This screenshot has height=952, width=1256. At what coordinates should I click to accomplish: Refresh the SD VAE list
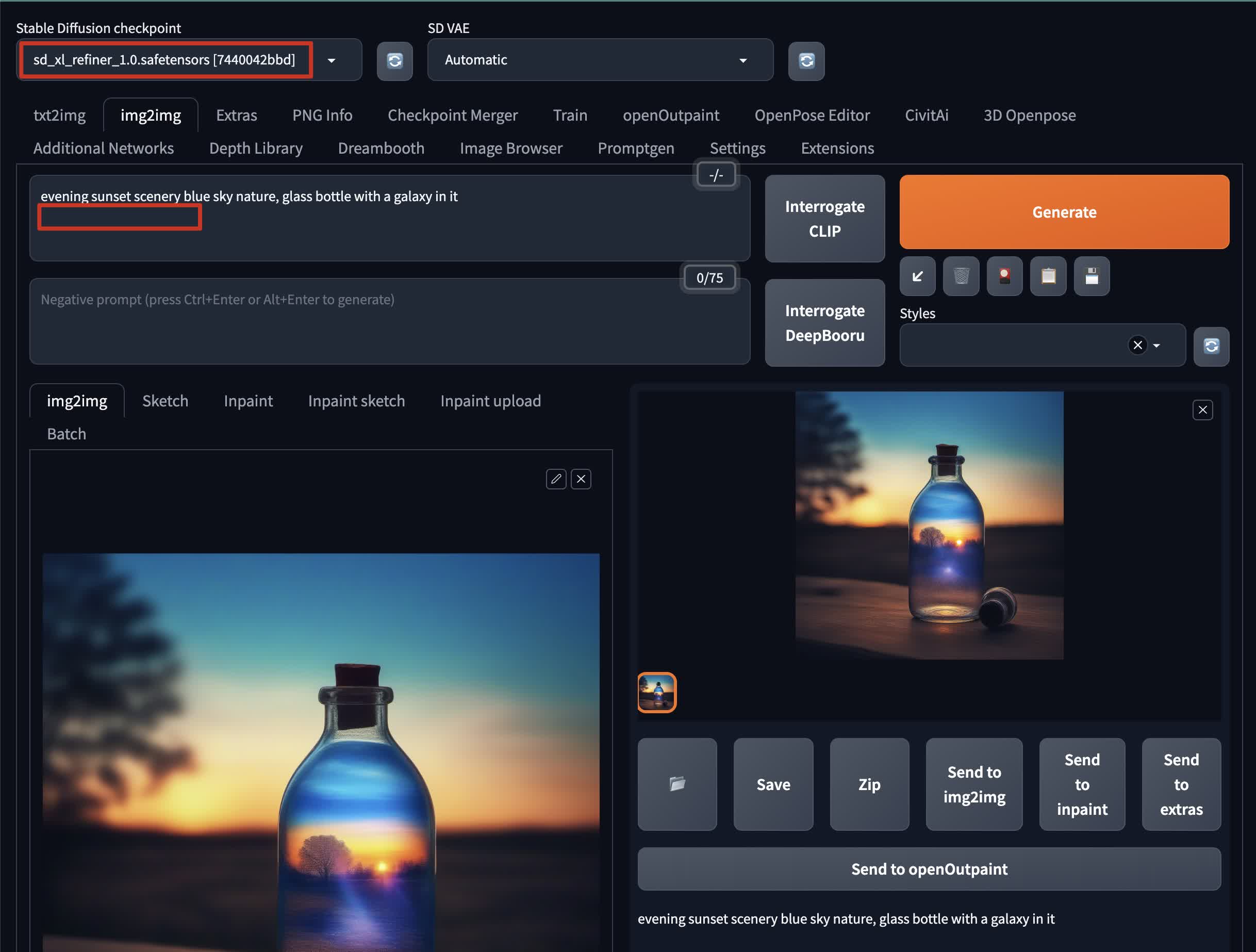806,61
